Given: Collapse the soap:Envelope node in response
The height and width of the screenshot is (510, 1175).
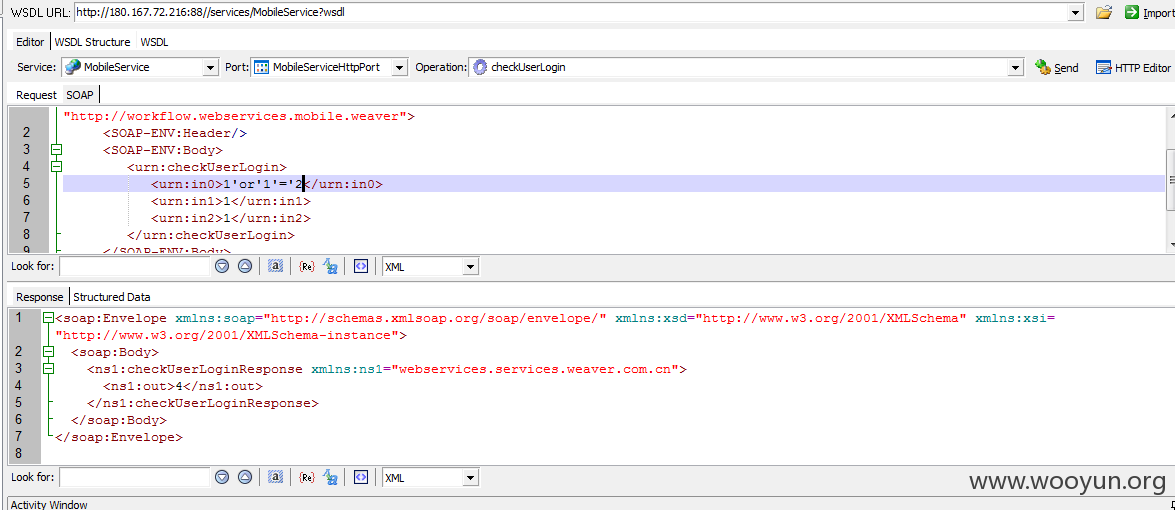Looking at the screenshot, I should tap(49, 318).
